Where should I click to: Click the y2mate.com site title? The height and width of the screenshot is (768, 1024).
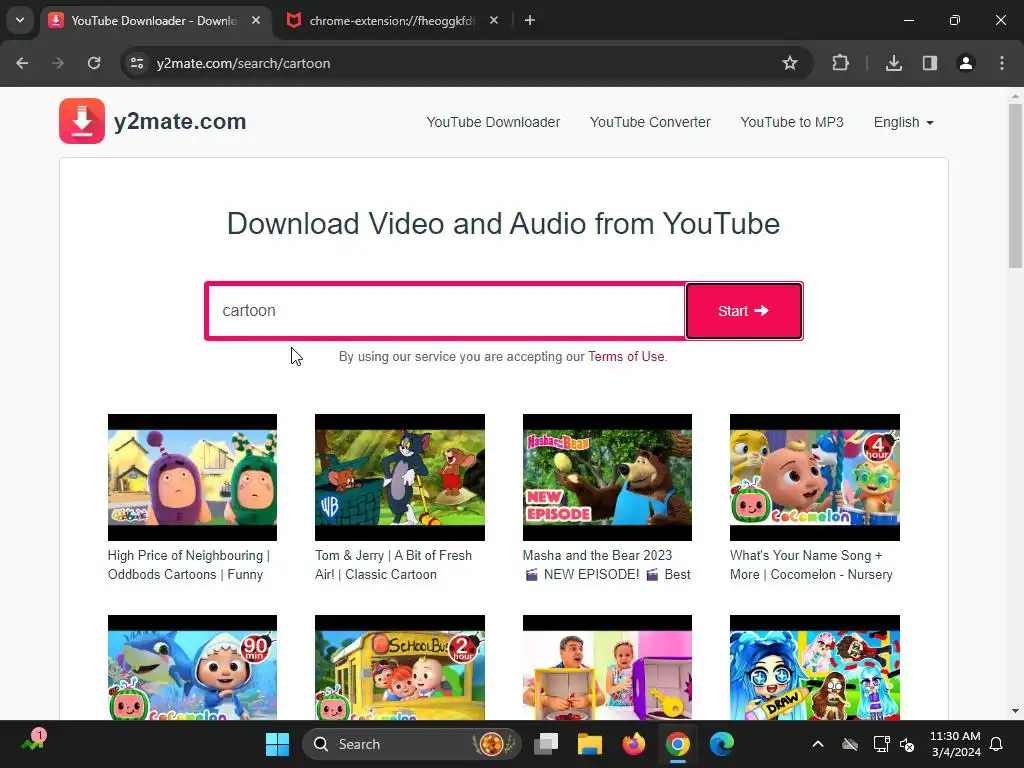(x=180, y=121)
